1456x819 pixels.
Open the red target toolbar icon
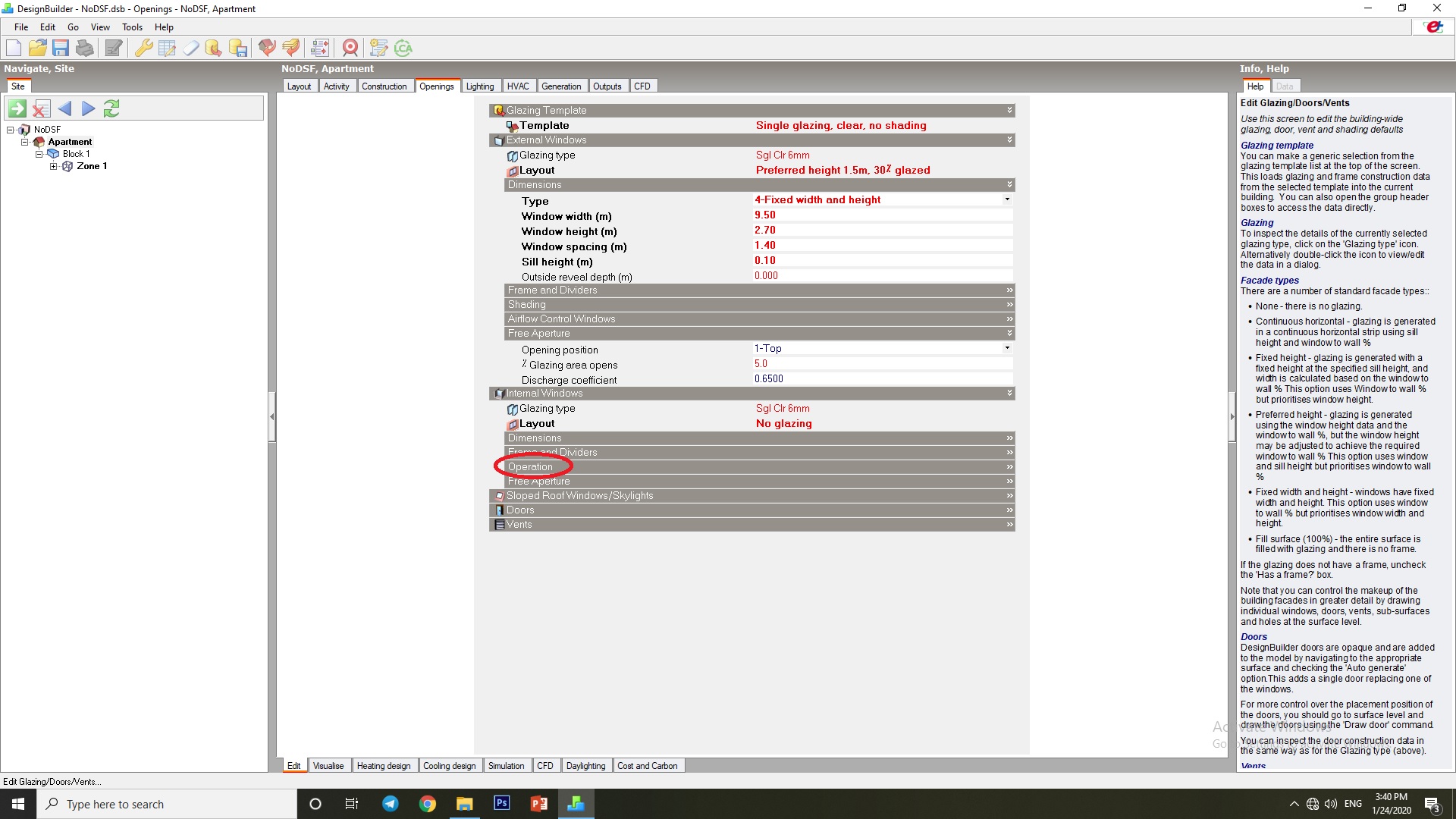click(x=350, y=49)
